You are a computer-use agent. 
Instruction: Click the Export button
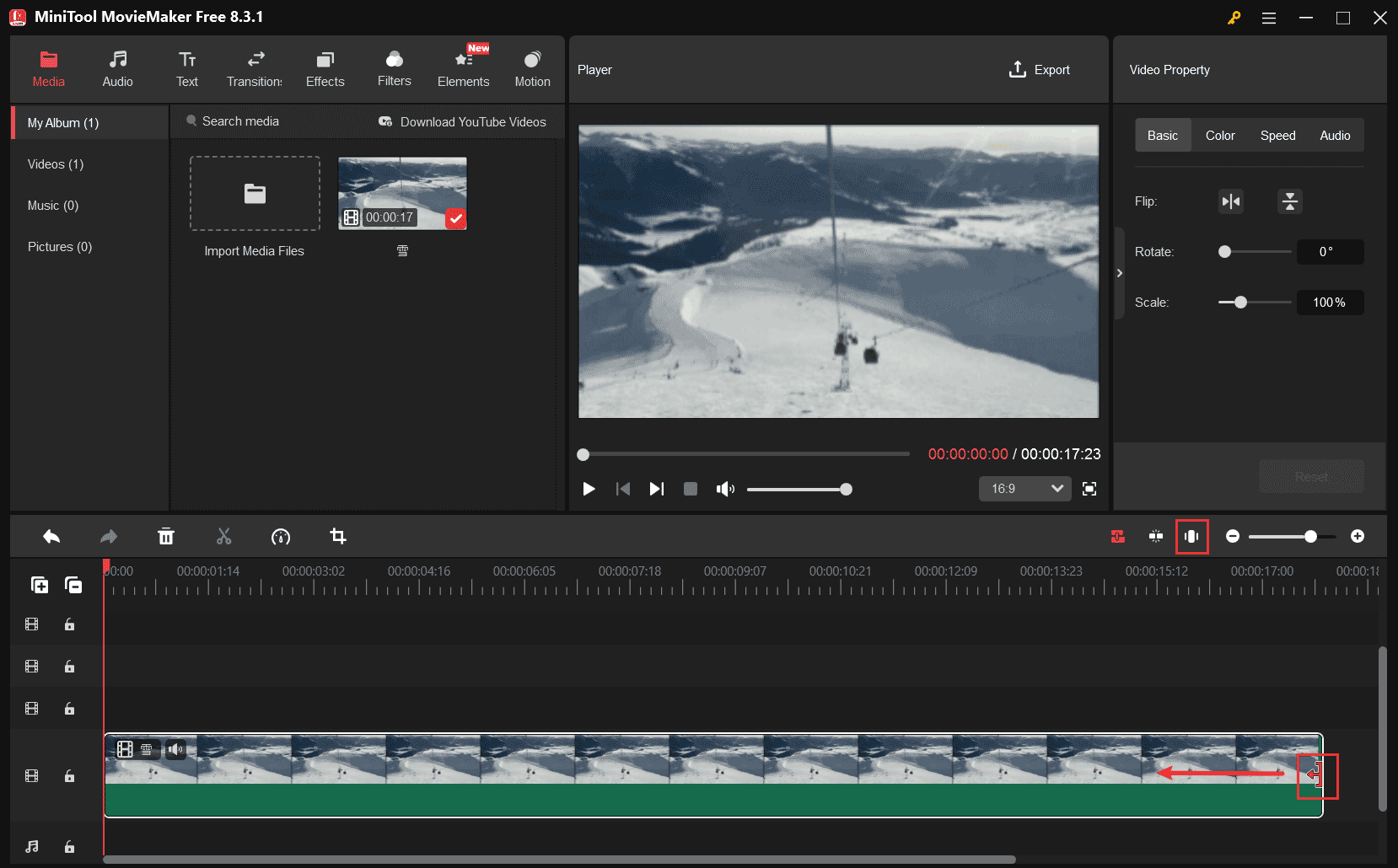coord(1040,69)
